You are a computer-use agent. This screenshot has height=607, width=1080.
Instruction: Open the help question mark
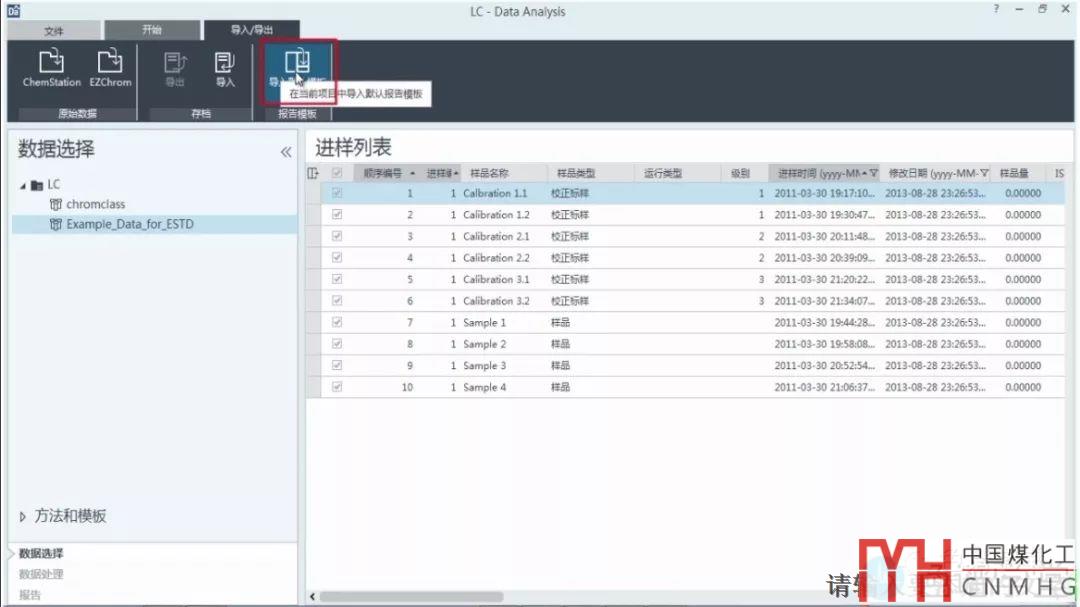click(x=996, y=9)
